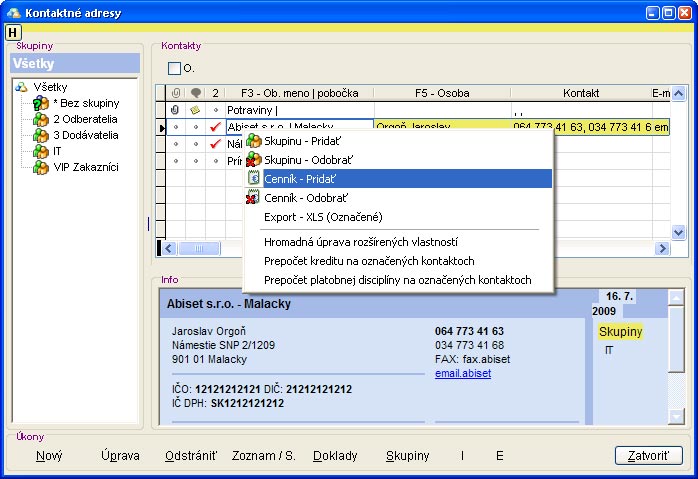Choose 'Skupinu - Pridať' from context menu
698x479 pixels.
click(300, 141)
